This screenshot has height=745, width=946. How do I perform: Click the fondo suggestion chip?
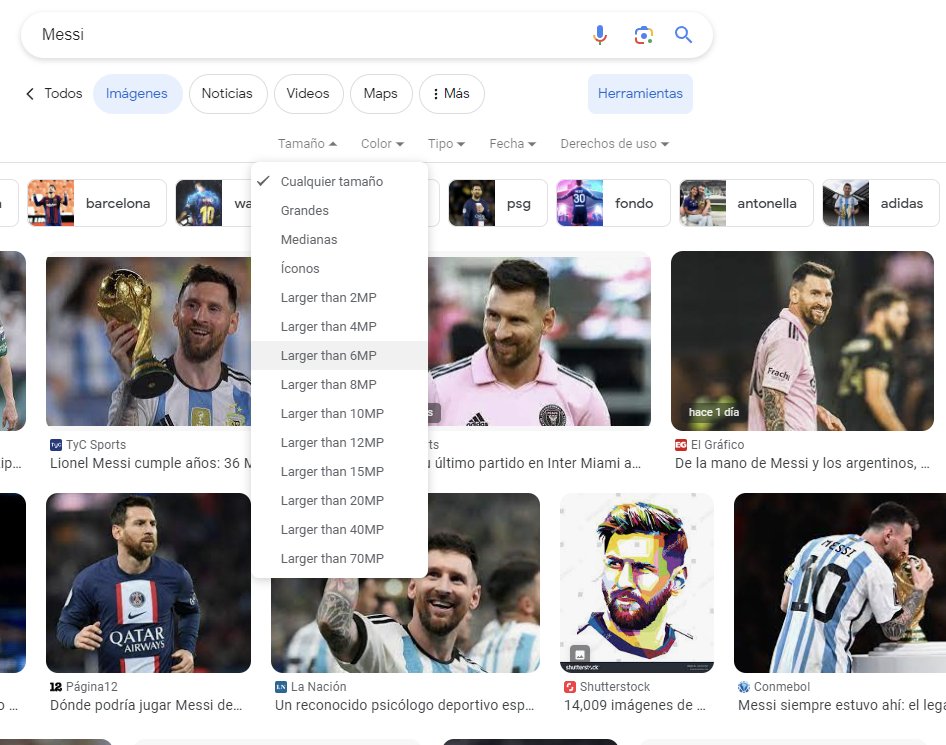612,203
